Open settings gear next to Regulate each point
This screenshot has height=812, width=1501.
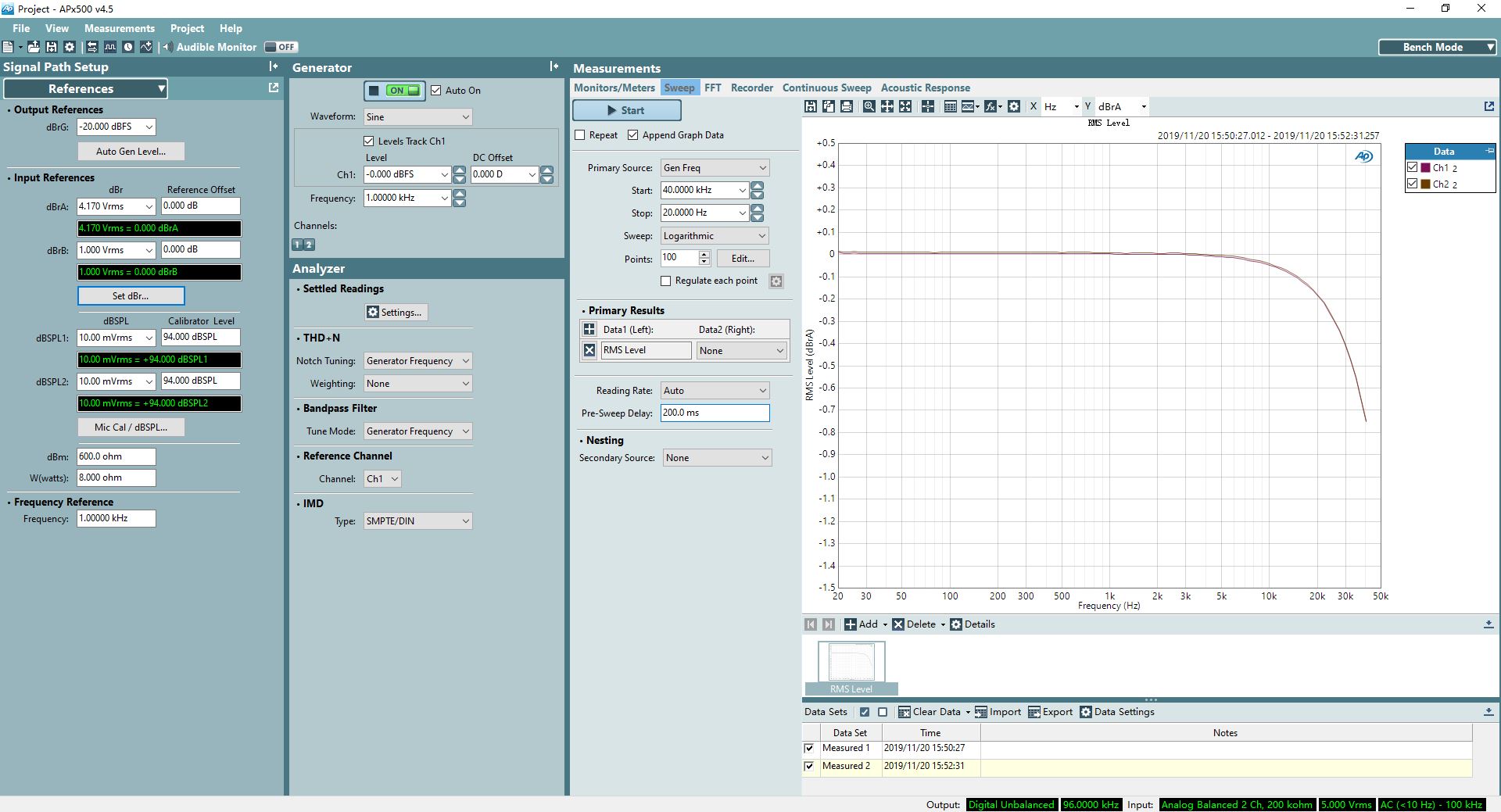click(x=776, y=281)
